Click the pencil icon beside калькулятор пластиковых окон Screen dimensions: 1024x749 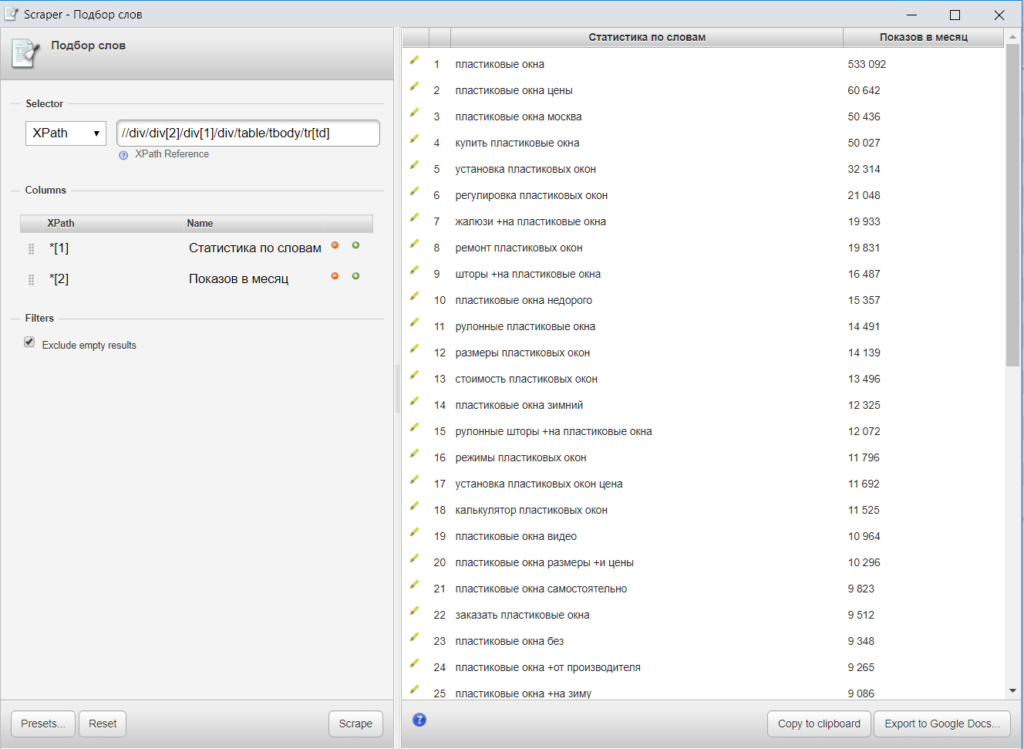tap(414, 506)
